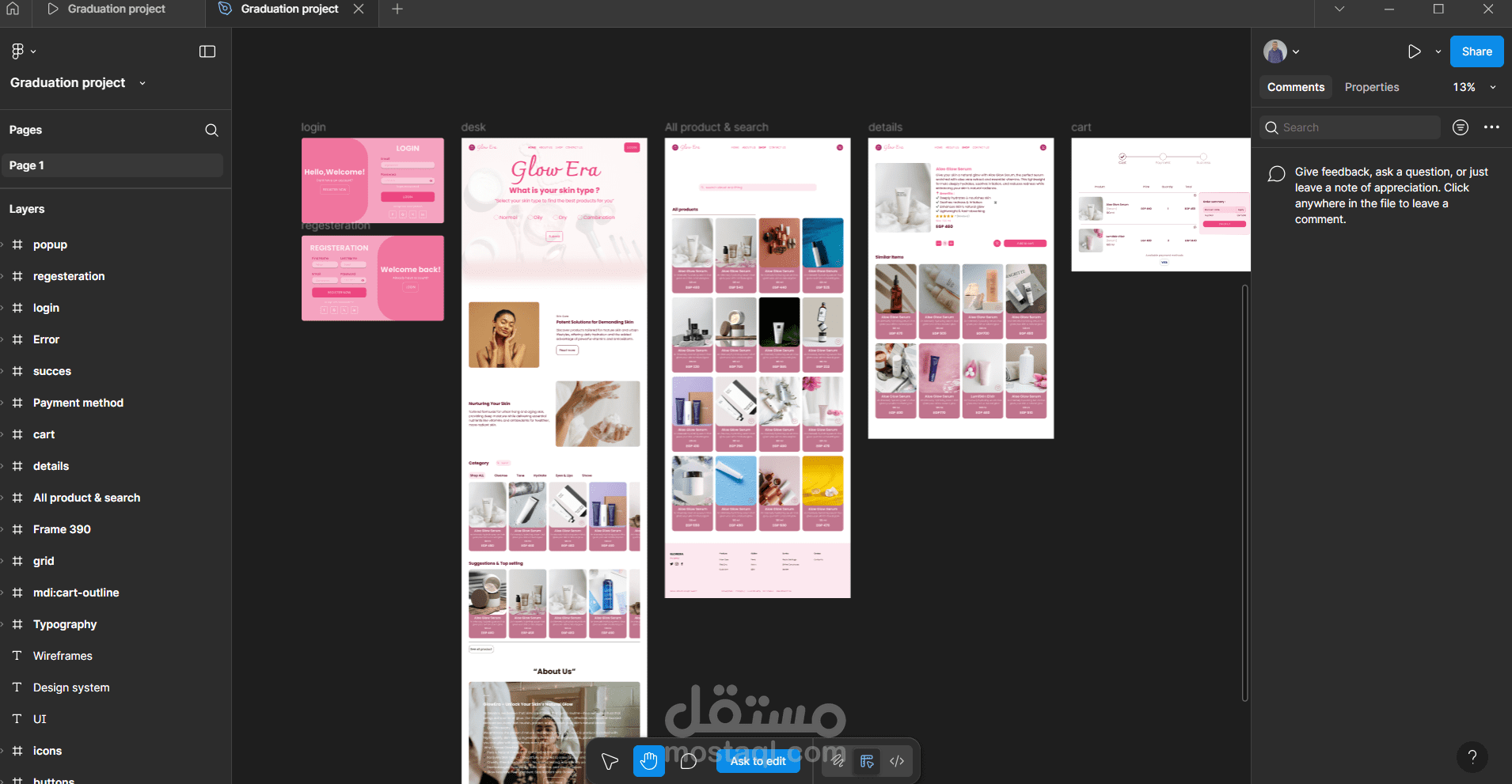Click the play icon on the first tab
1512x784 pixels.
(x=53, y=9)
